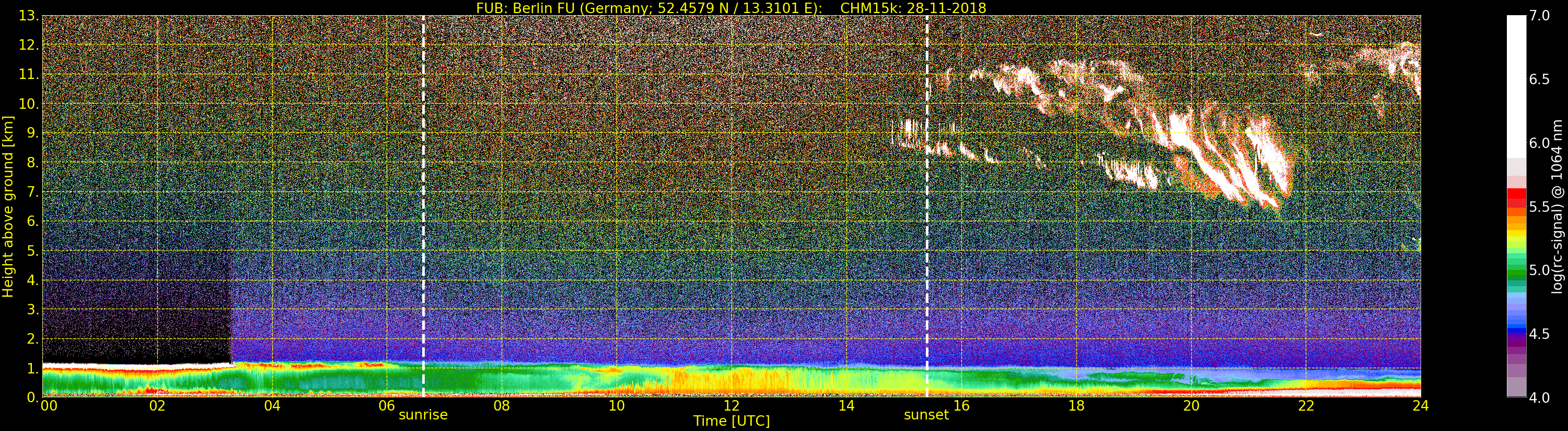The image size is (1568, 431).
Task: Select the '2.' height axis tick label
Action: point(33,338)
